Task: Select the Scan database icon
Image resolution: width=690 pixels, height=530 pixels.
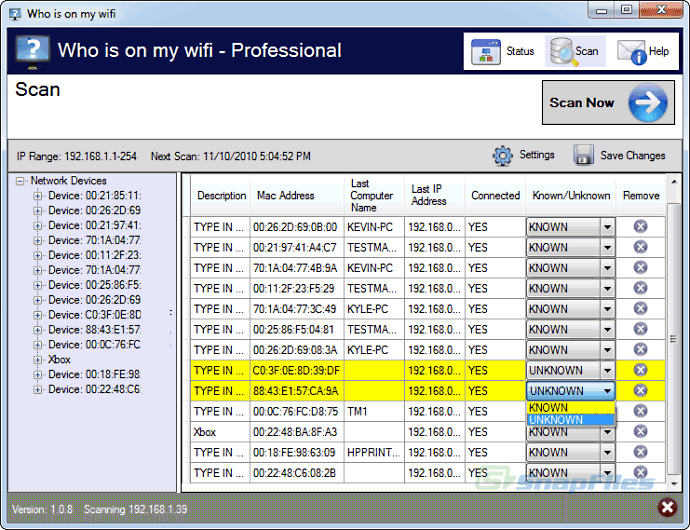Action: [563, 52]
